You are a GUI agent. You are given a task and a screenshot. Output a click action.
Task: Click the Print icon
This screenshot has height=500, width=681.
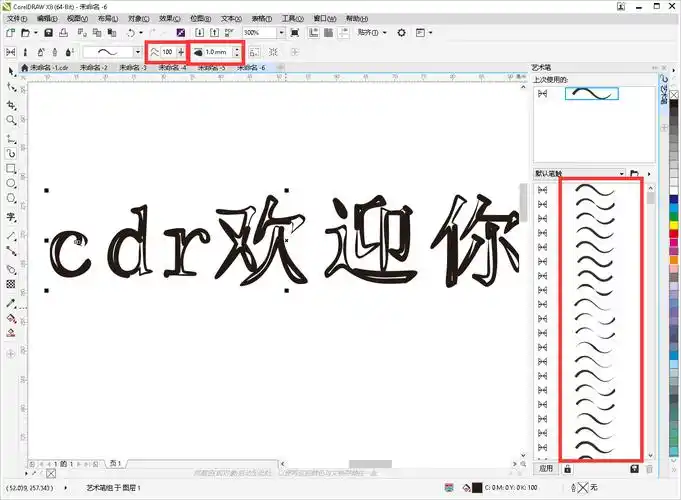tap(63, 33)
